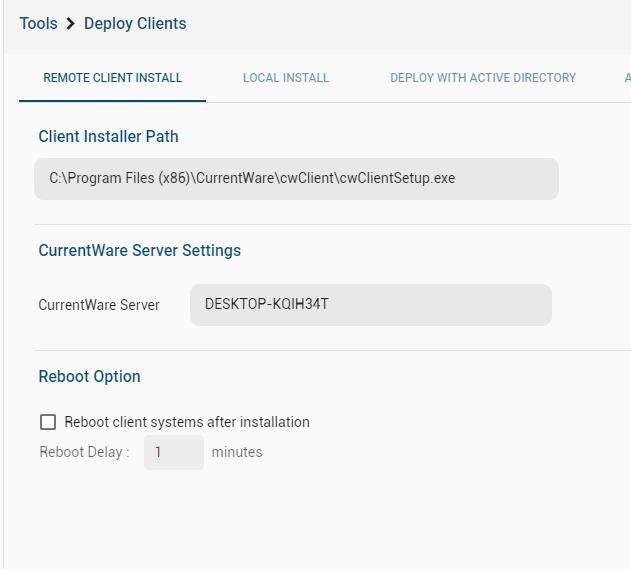Click the CurrentWare Server field label
631x569 pixels.
click(99, 305)
